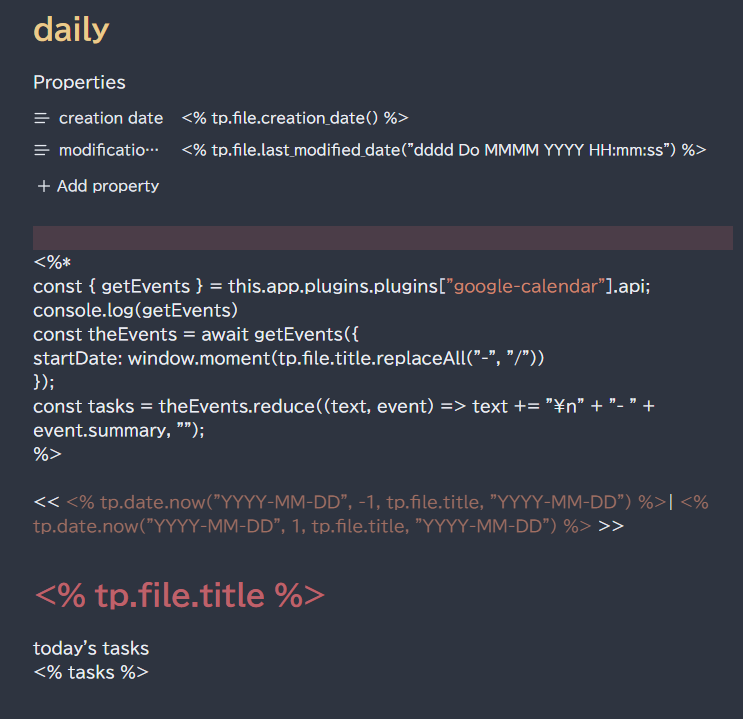Click the note title "daily"
The image size is (743, 719).
click(x=71, y=30)
